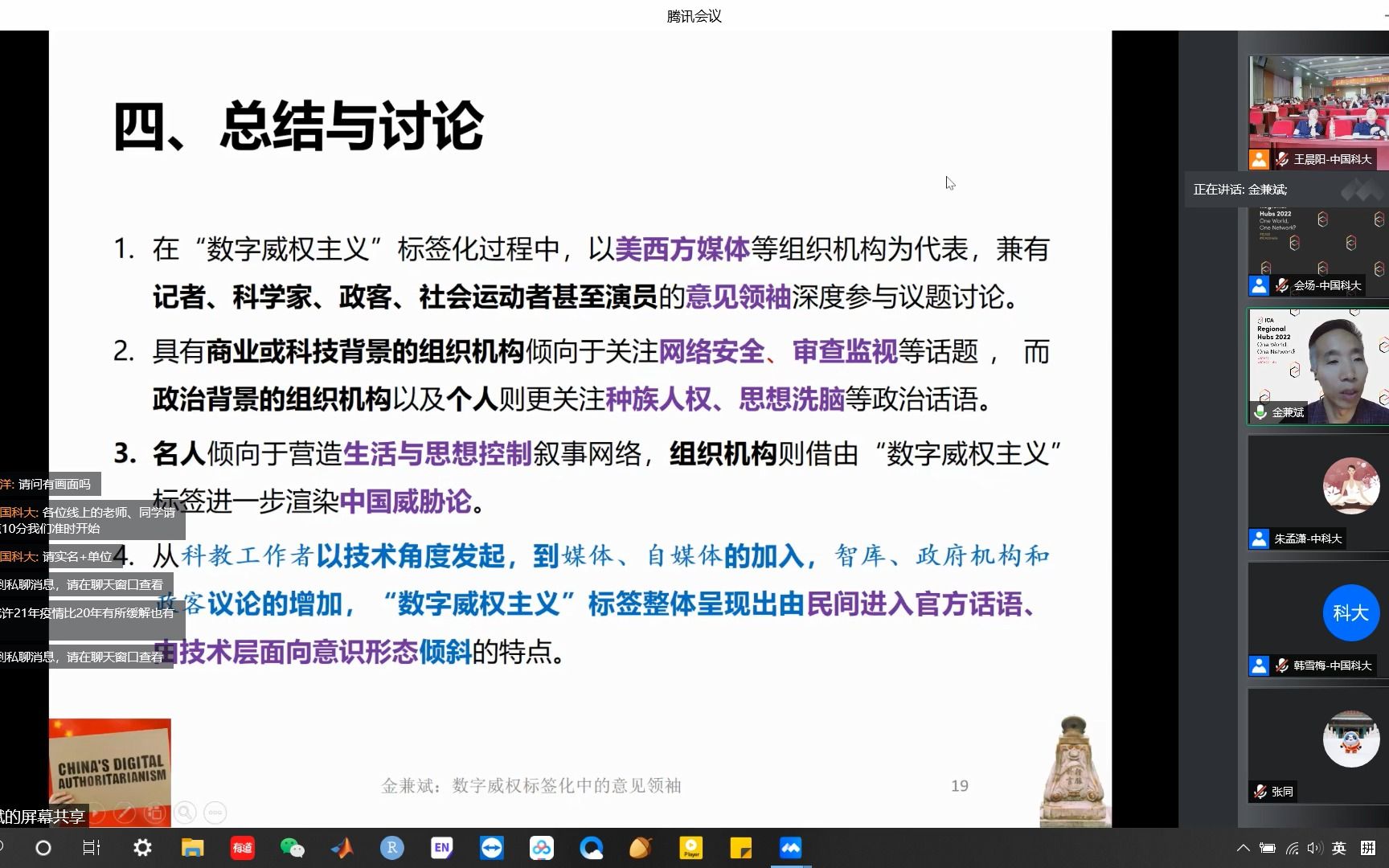Open Settings gear on the taskbar
The height and width of the screenshot is (868, 1389).
pyautogui.click(x=142, y=848)
